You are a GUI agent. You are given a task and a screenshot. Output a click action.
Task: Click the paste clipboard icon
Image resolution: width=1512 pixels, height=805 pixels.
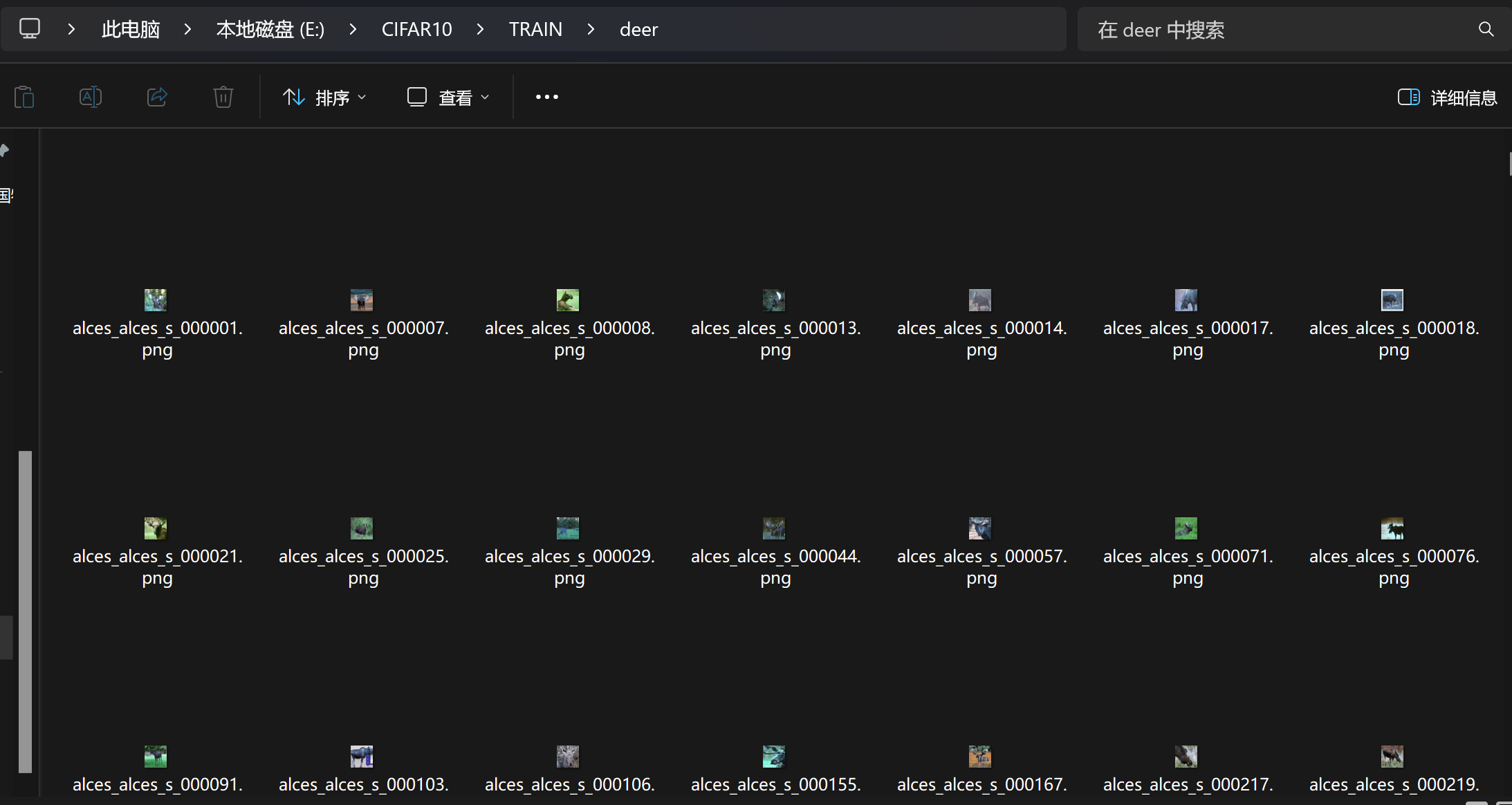pyautogui.click(x=24, y=97)
